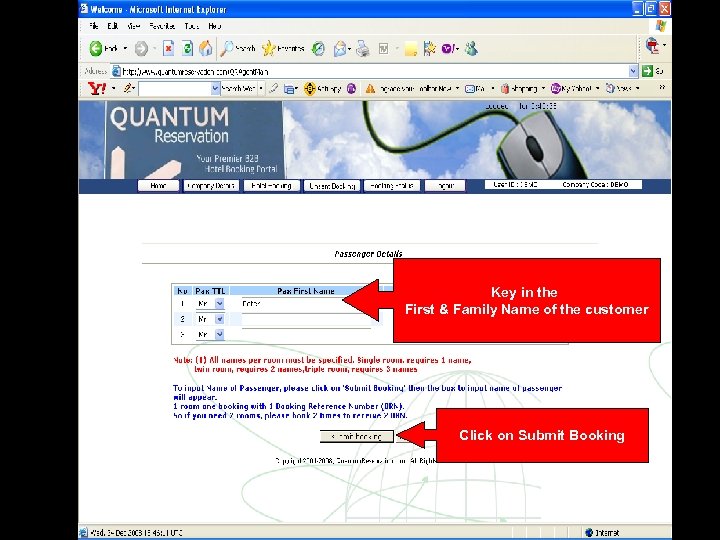
Task: Open the Search Web options dropdown arrow
Action: [x=261, y=88]
